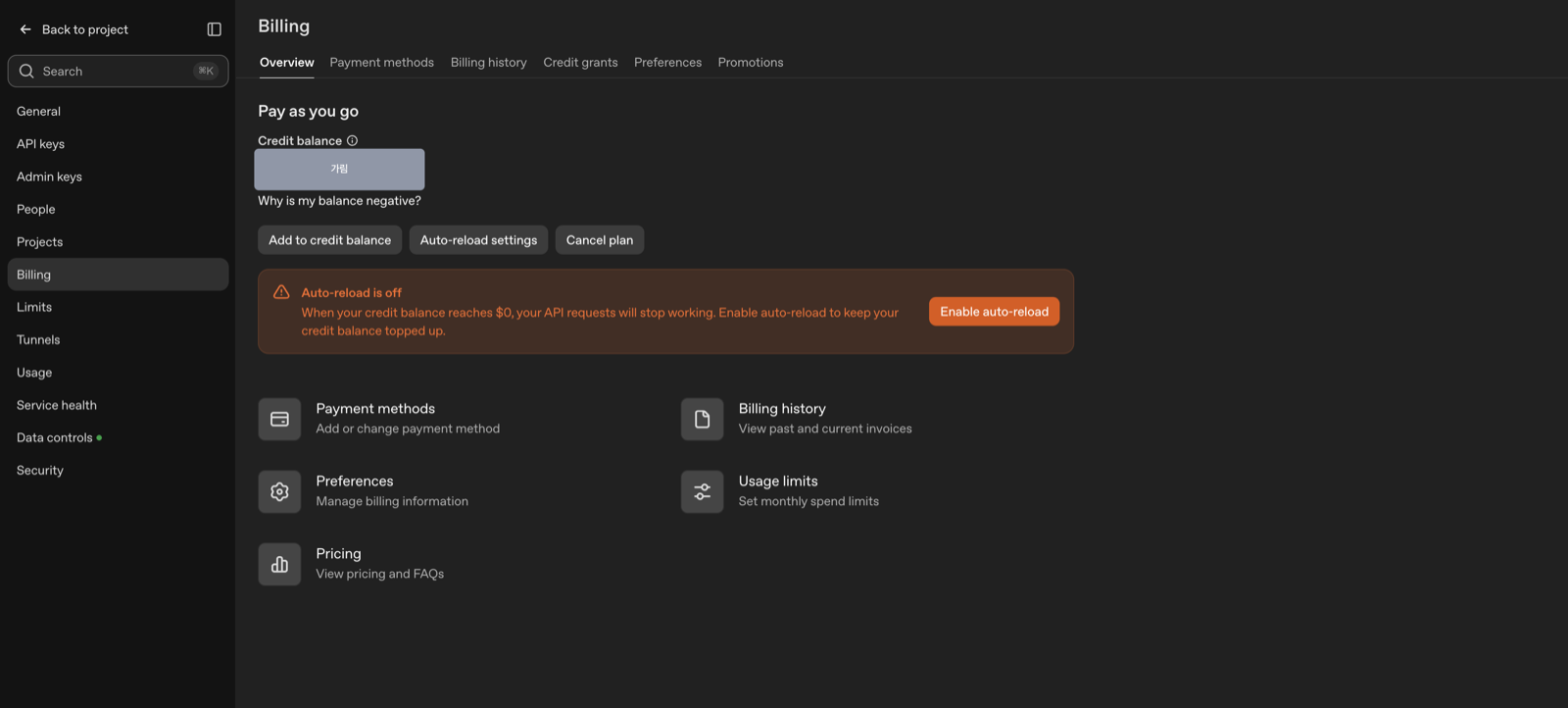This screenshot has width=1568, height=708.
Task: Click Add to credit balance button
Action: (x=329, y=240)
